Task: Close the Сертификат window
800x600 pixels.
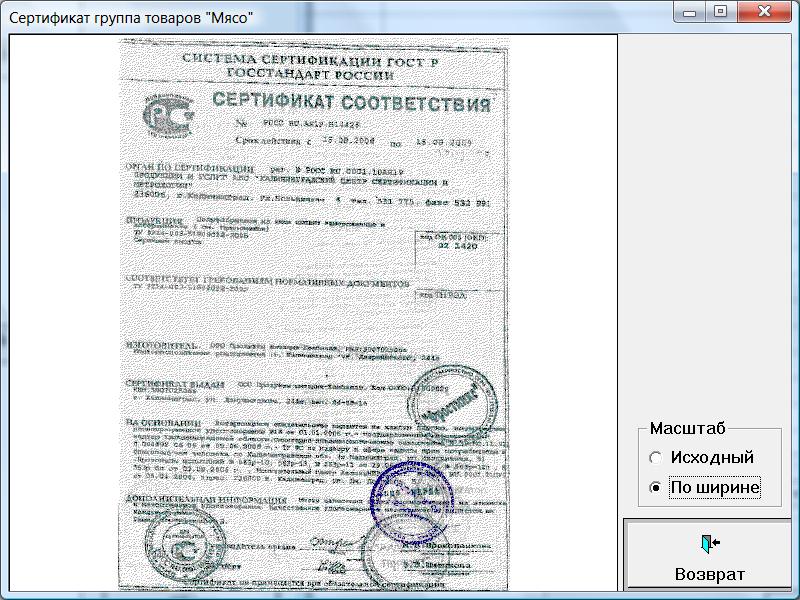Action: tap(764, 12)
